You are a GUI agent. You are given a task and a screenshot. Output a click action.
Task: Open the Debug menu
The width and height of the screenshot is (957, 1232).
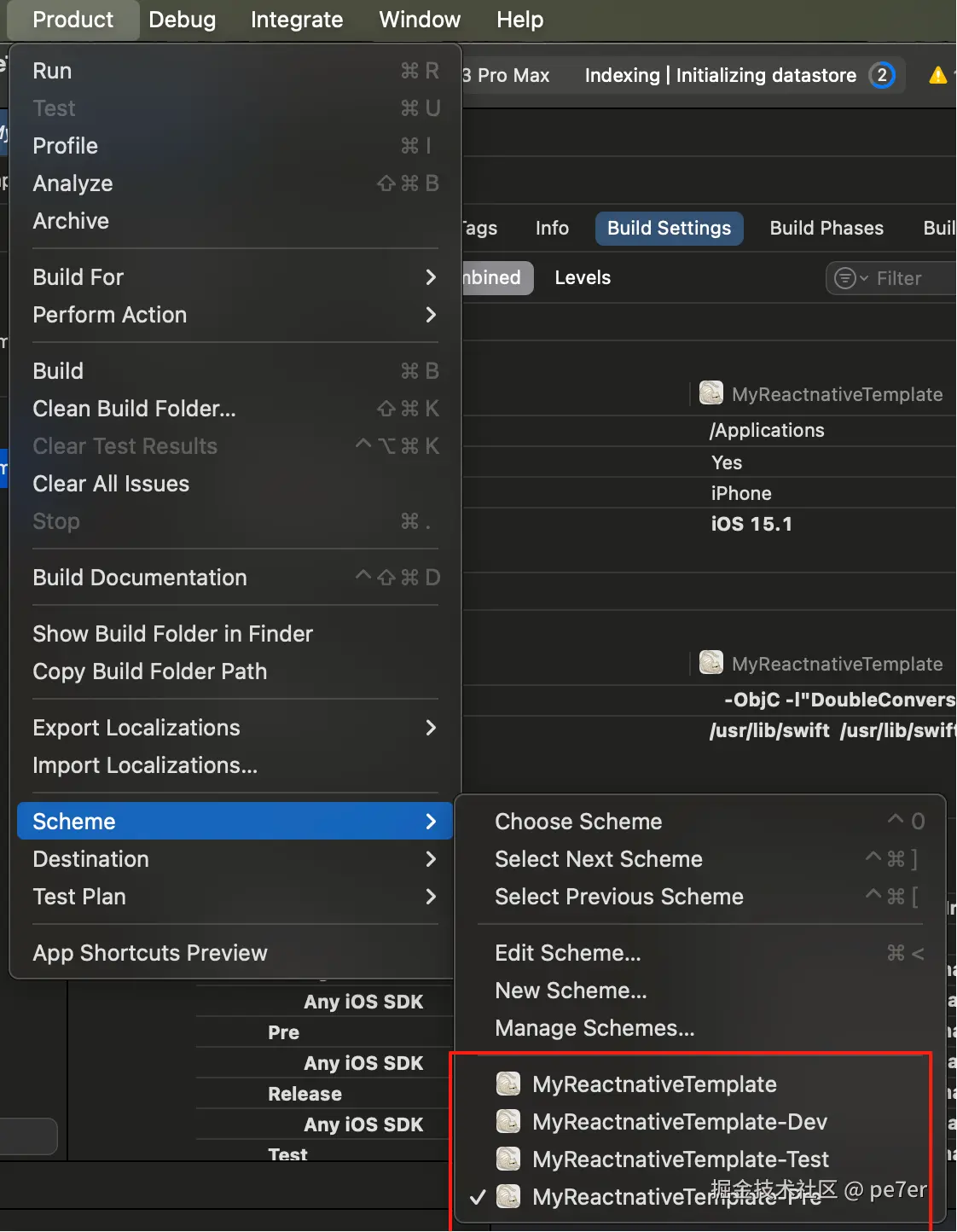pyautogui.click(x=182, y=20)
